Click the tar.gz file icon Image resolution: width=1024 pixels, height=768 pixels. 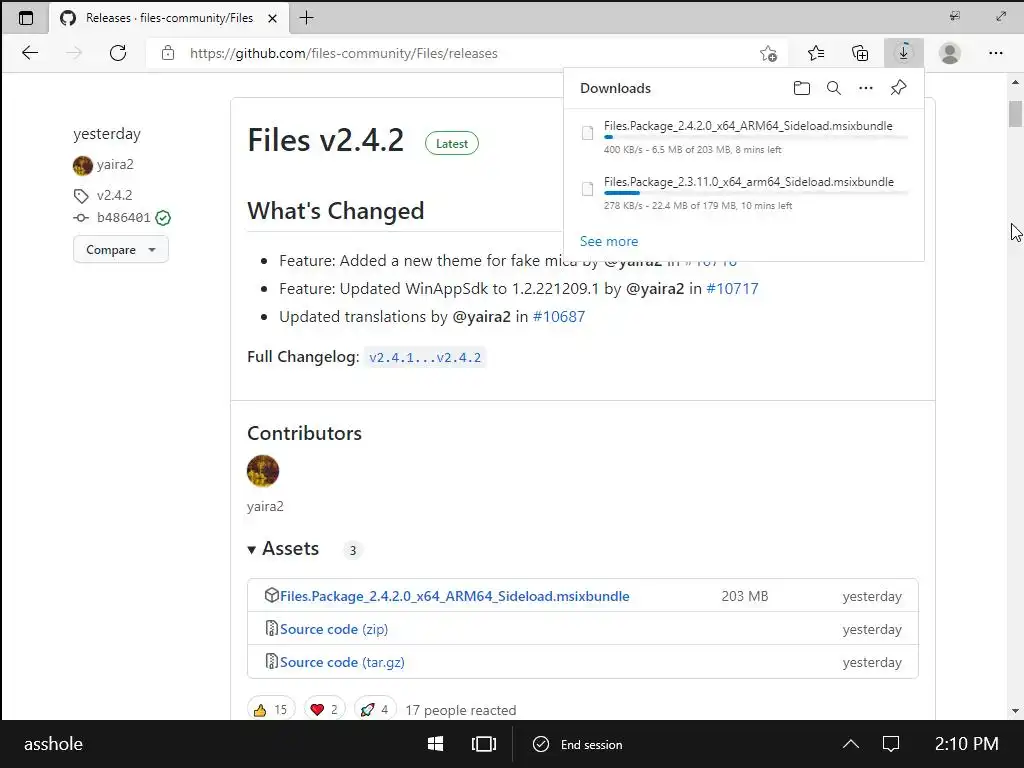pos(272,661)
